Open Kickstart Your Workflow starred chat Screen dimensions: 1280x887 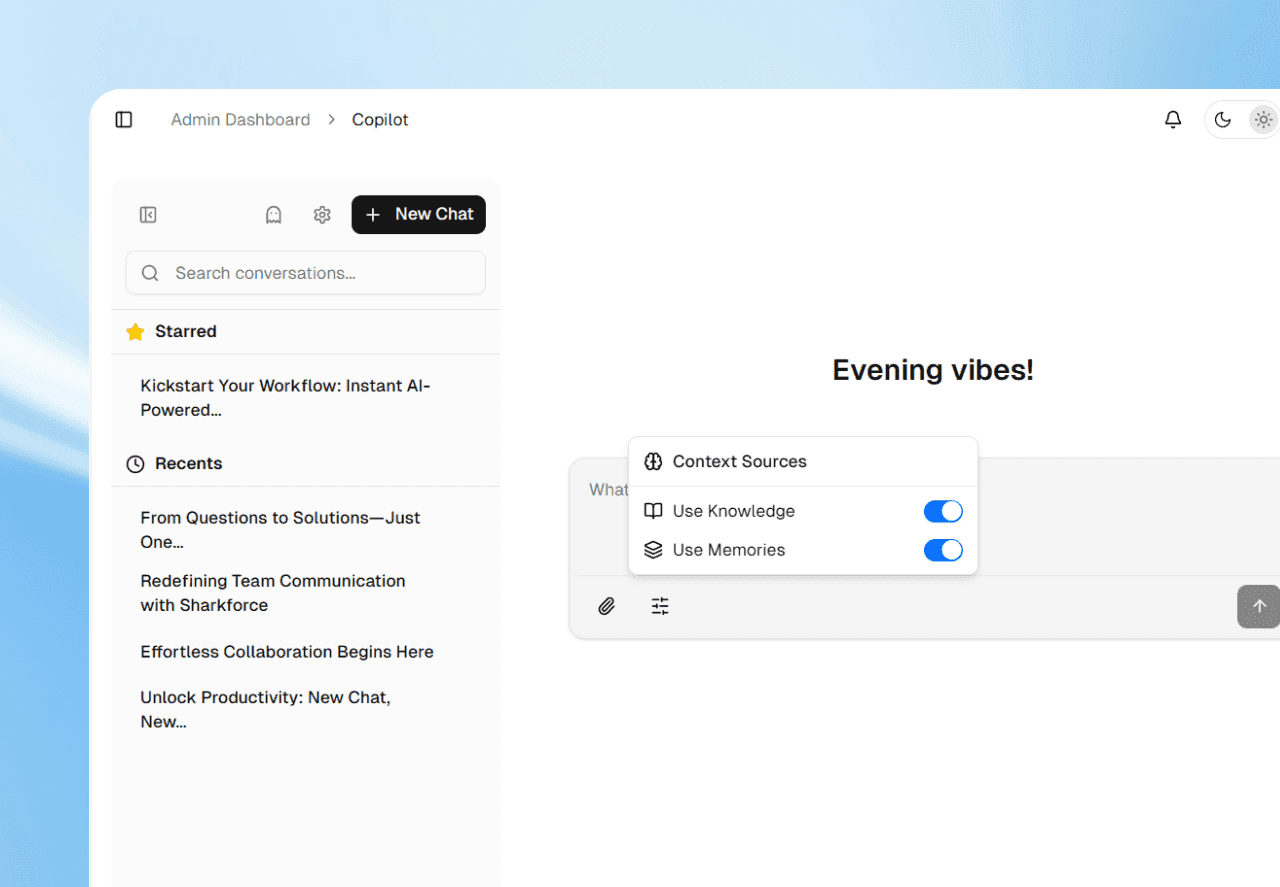click(x=288, y=398)
